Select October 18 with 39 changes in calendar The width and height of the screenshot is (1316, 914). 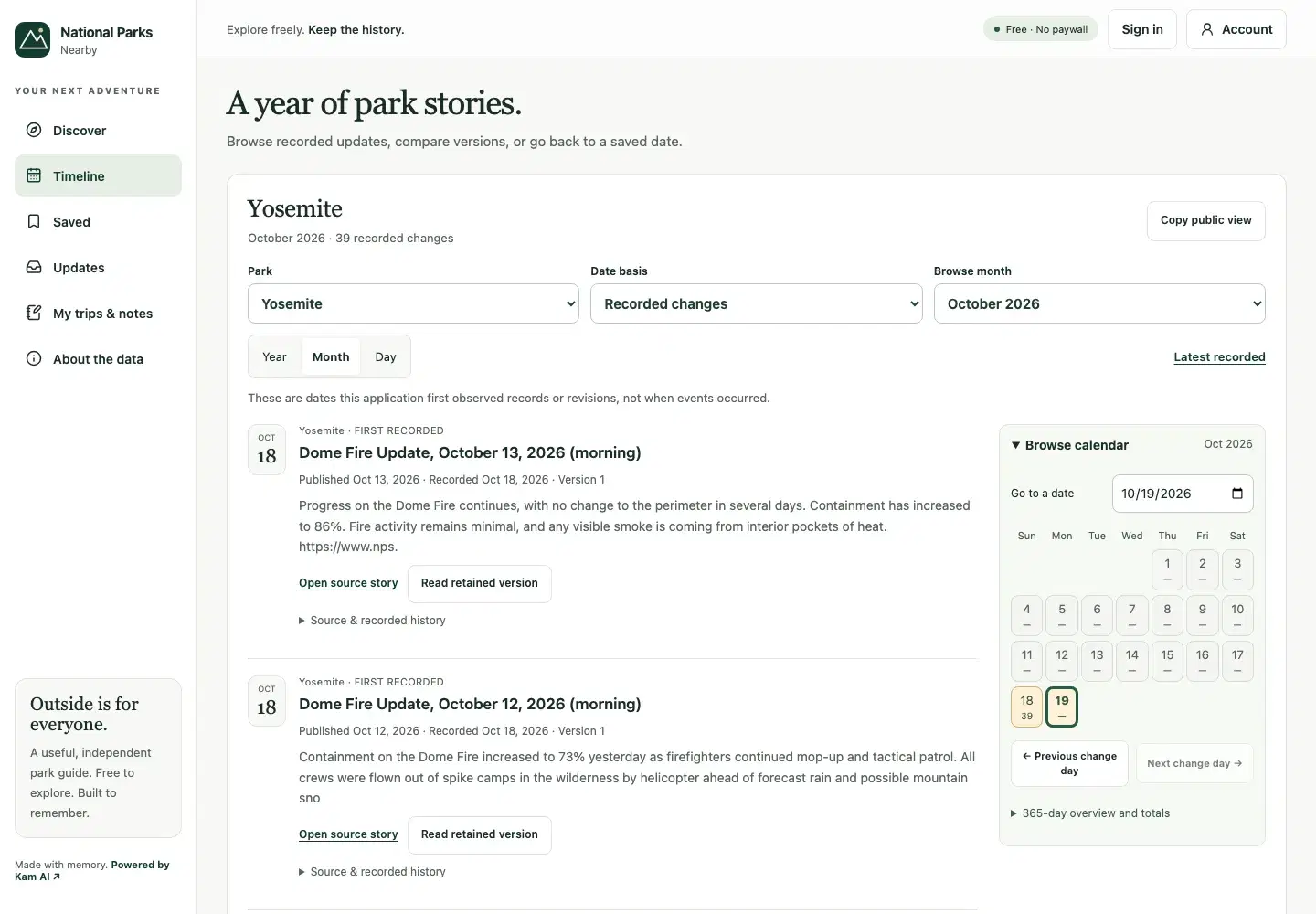[x=1027, y=707]
